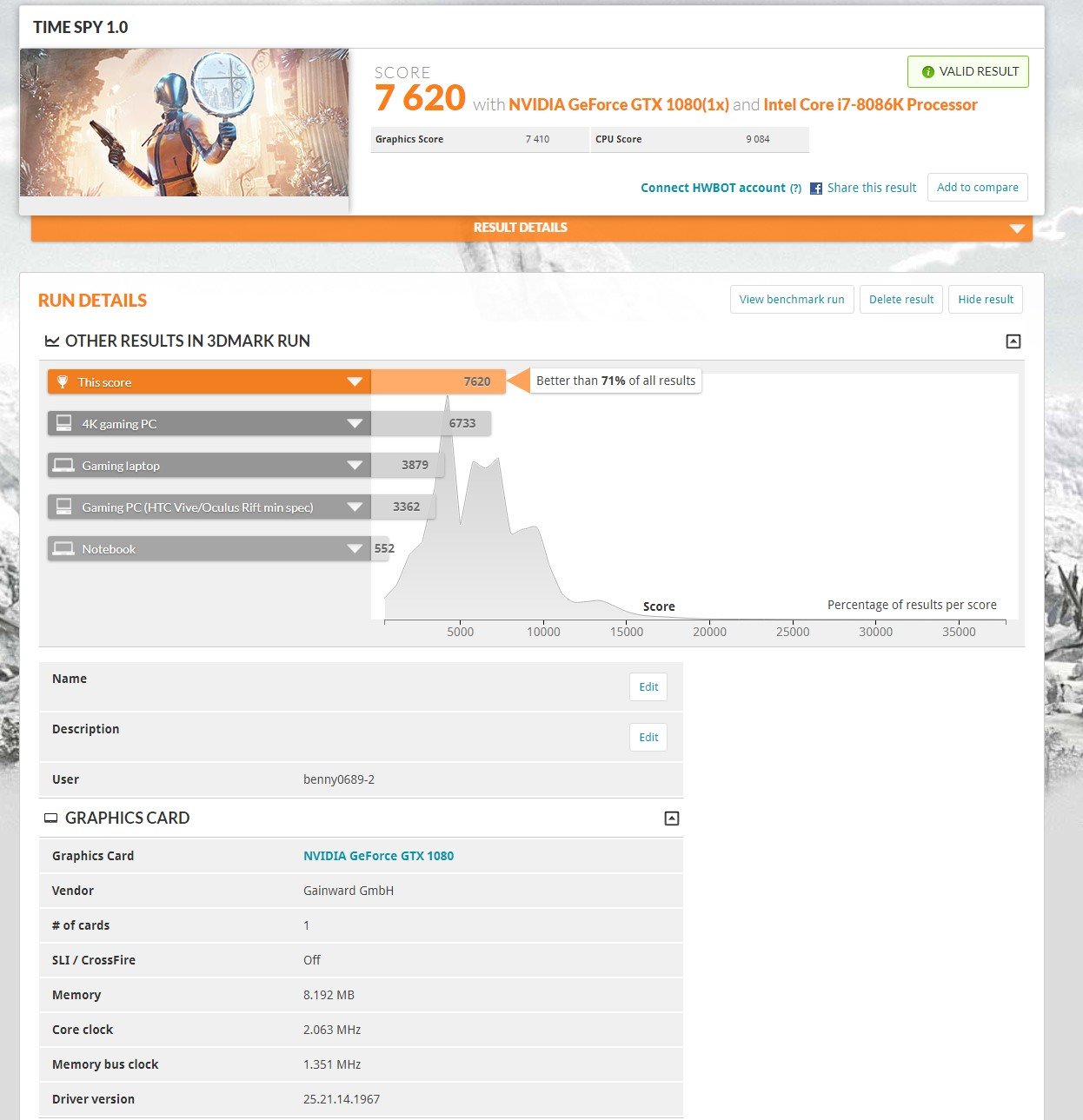Click the Valid Result button
1083x1120 pixels.
point(968,72)
